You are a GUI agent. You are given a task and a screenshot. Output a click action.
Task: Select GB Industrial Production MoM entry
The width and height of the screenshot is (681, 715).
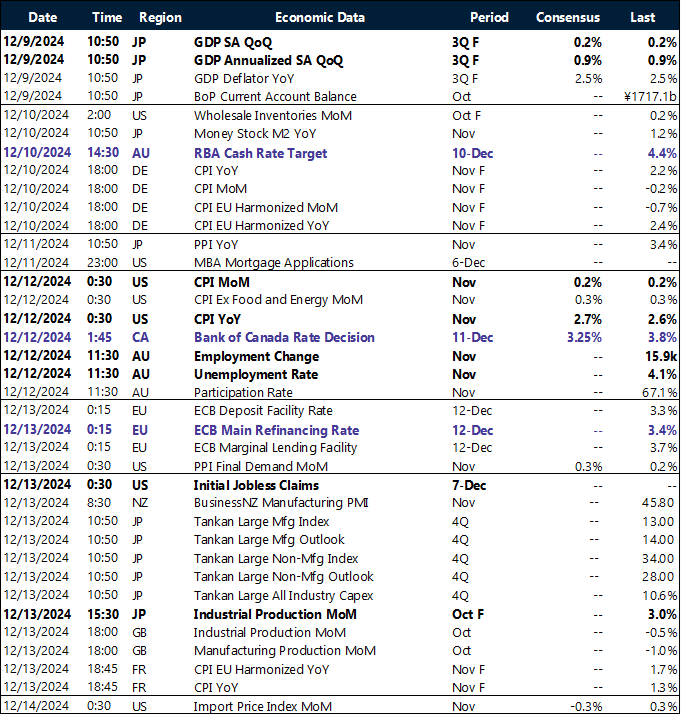pos(270,632)
